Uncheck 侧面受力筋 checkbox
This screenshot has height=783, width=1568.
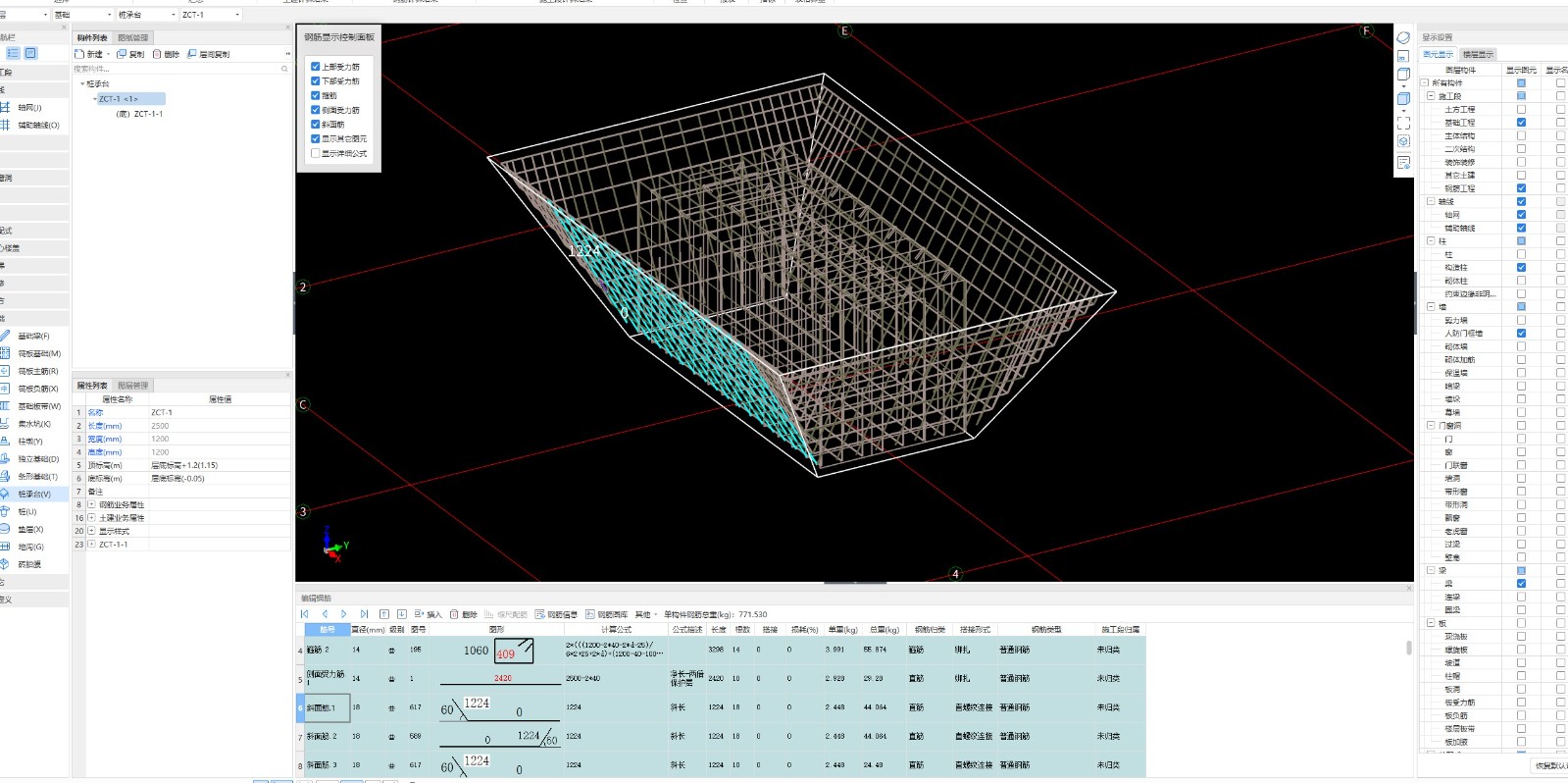316,110
